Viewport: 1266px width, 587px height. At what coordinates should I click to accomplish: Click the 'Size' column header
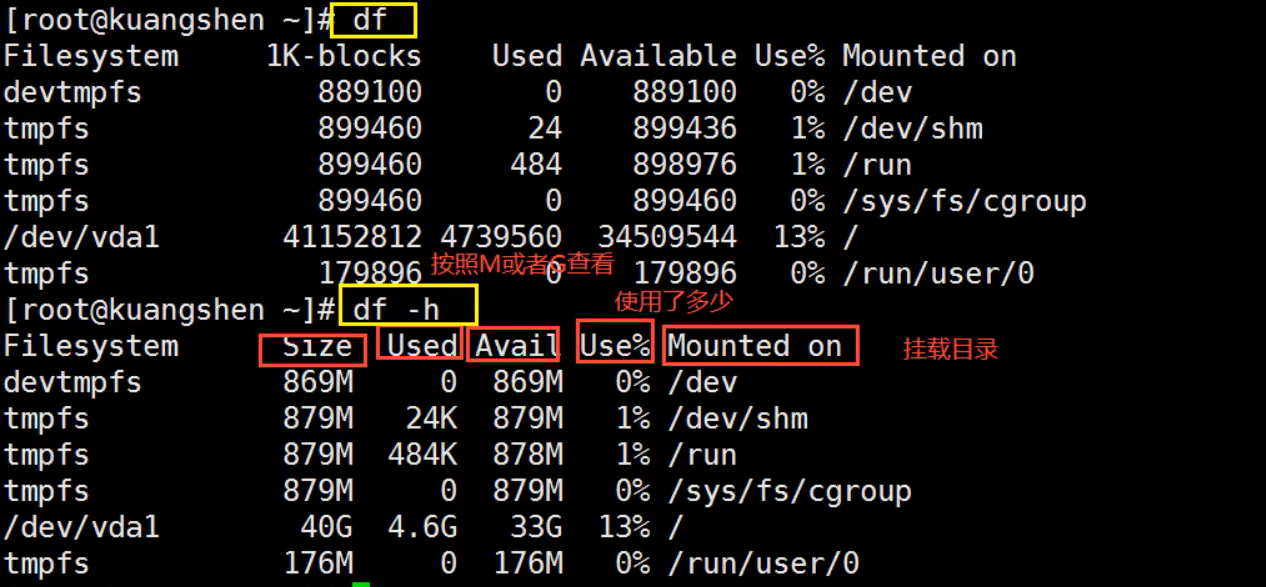(x=317, y=346)
